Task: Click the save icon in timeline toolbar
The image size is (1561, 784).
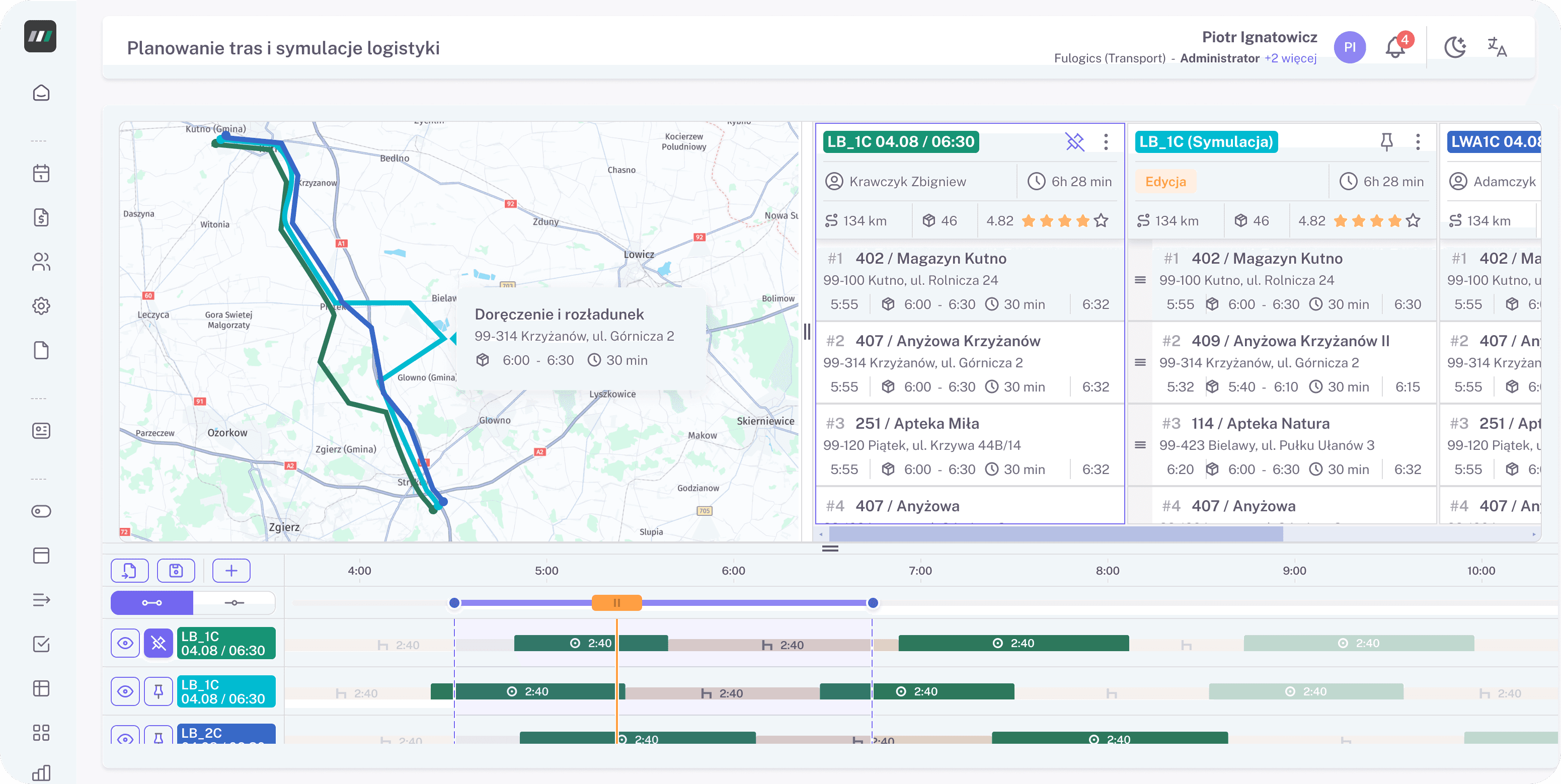Action: [x=176, y=570]
